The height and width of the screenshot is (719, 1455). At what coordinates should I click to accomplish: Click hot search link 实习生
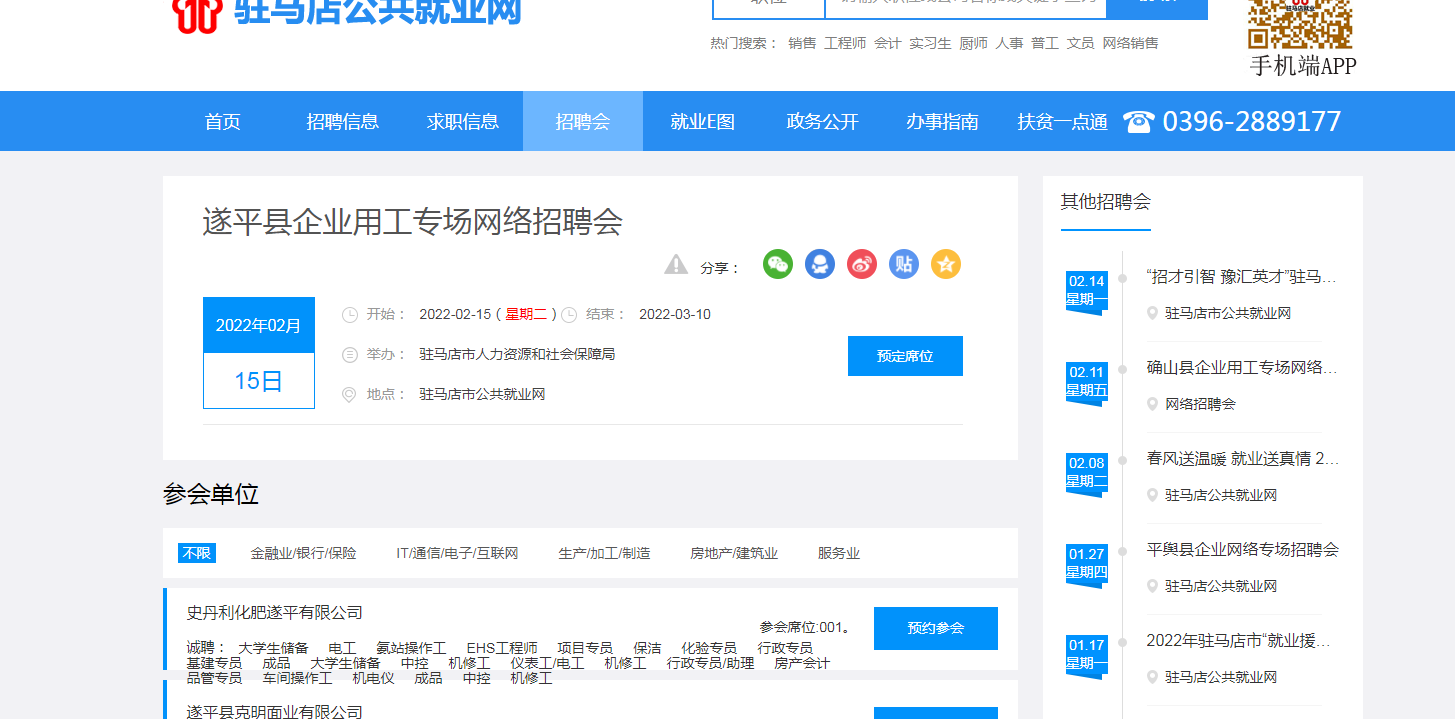click(930, 43)
